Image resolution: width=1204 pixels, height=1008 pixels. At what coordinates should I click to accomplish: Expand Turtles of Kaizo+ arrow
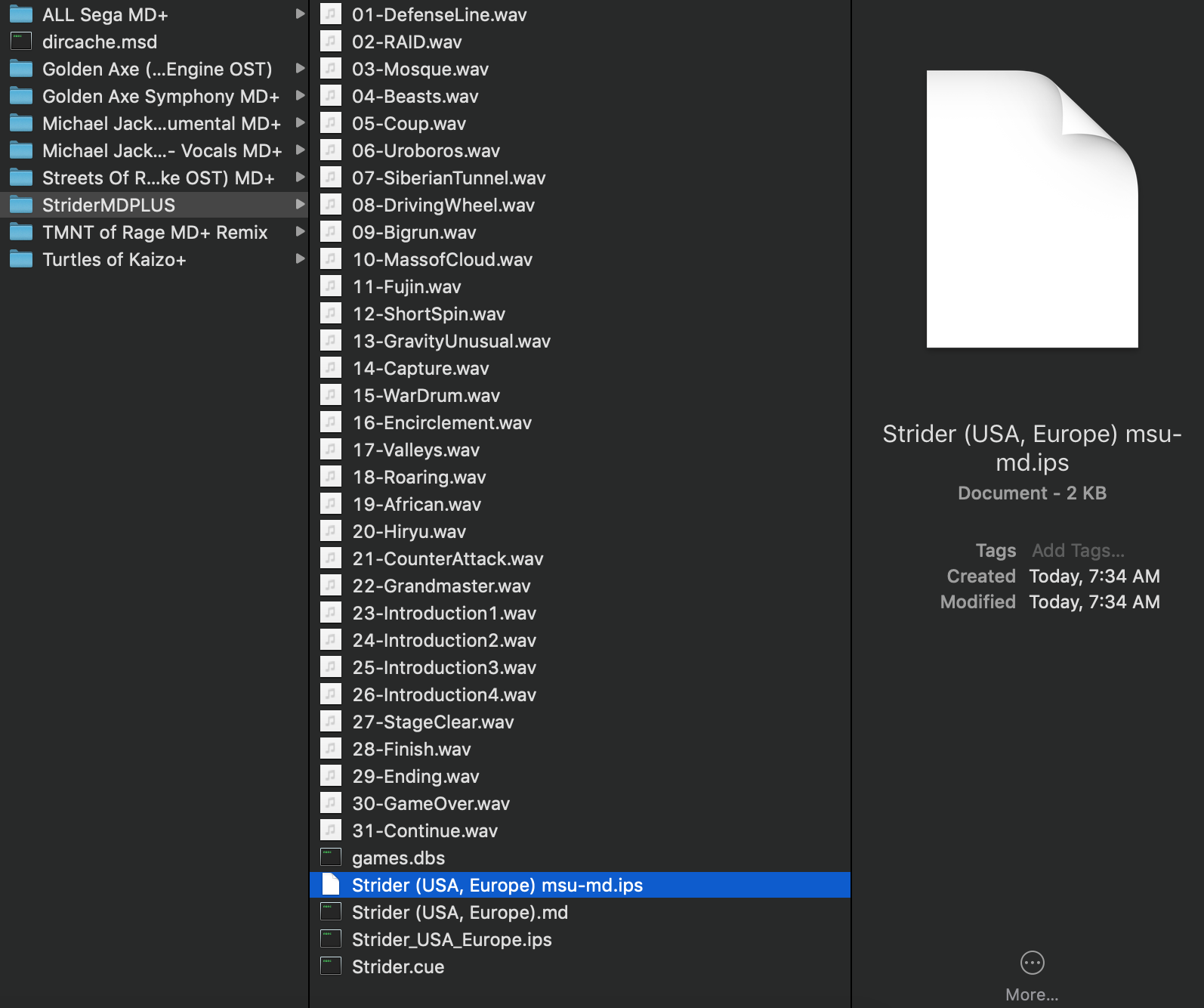pos(300,258)
